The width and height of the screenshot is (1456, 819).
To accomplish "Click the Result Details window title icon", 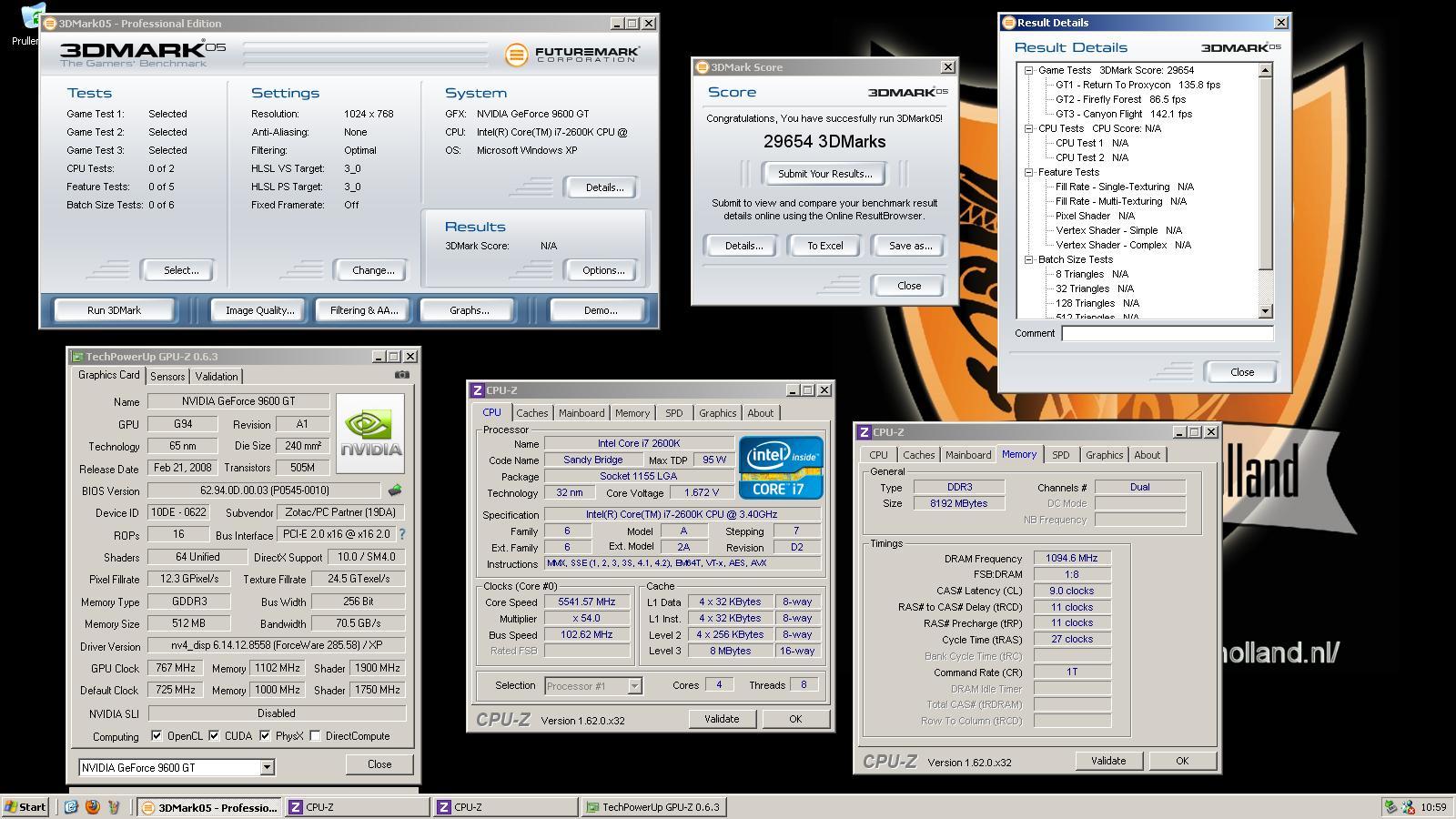I will point(1008,23).
